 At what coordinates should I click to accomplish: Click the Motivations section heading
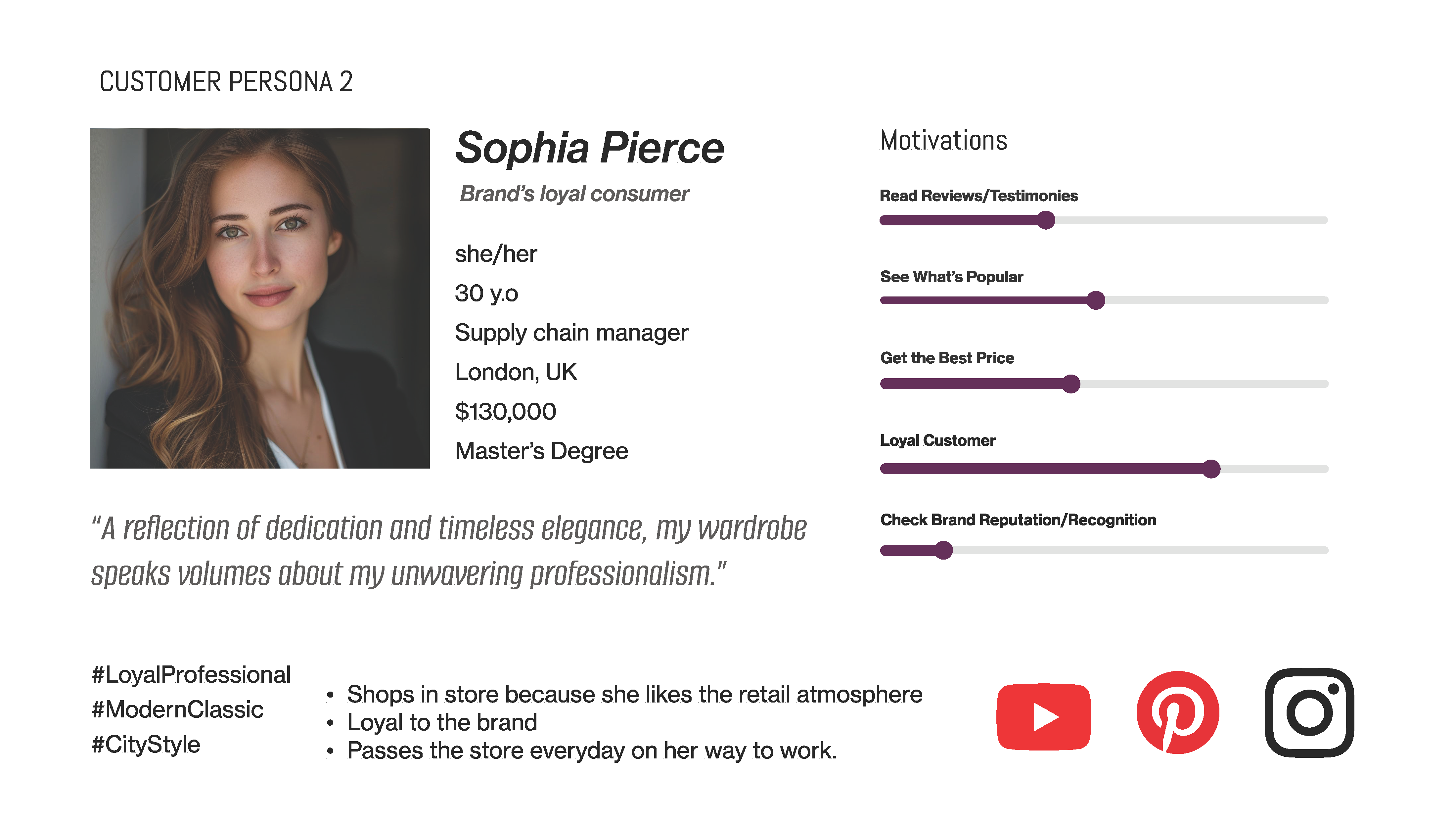point(943,140)
